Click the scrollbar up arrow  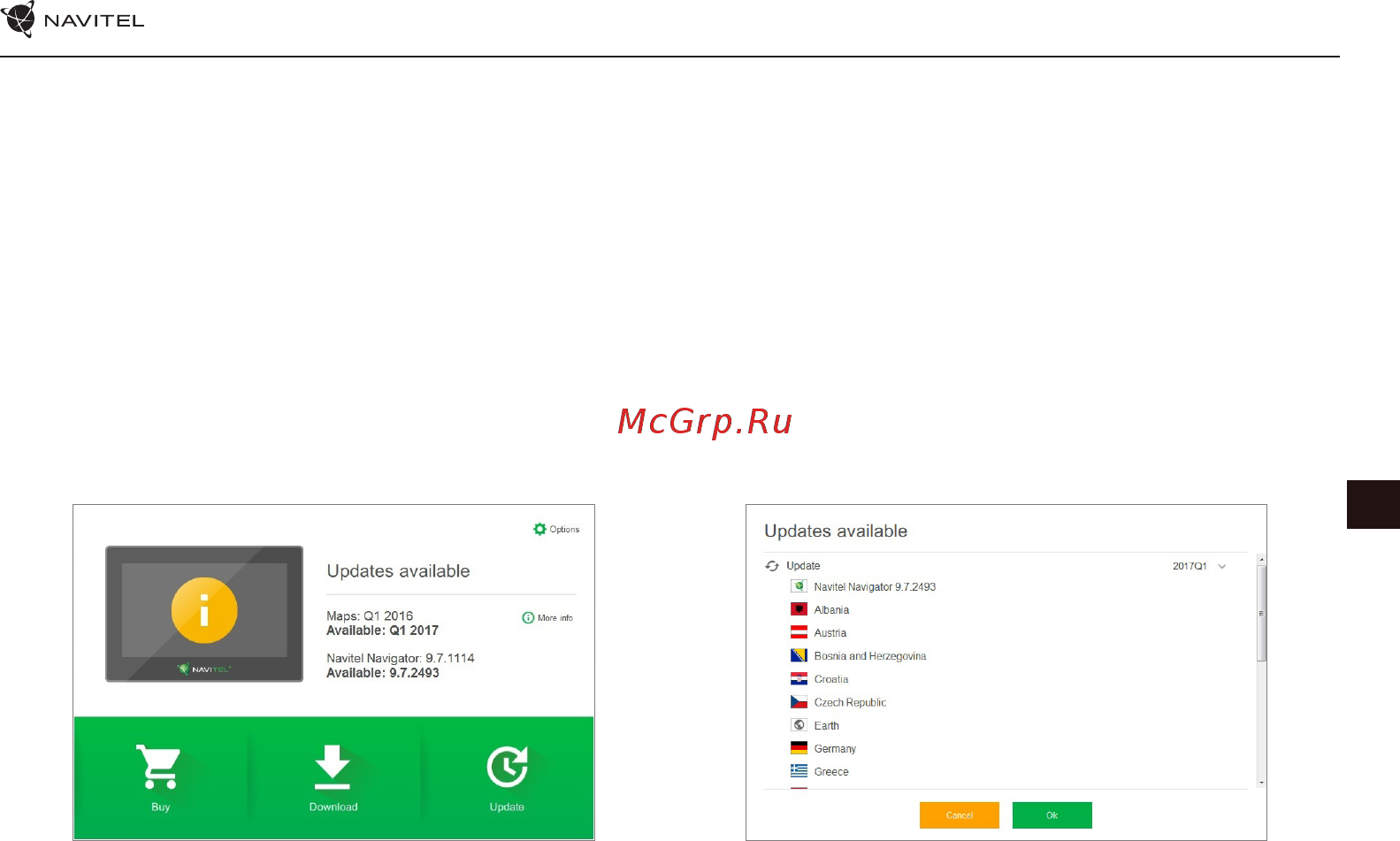tap(1262, 559)
